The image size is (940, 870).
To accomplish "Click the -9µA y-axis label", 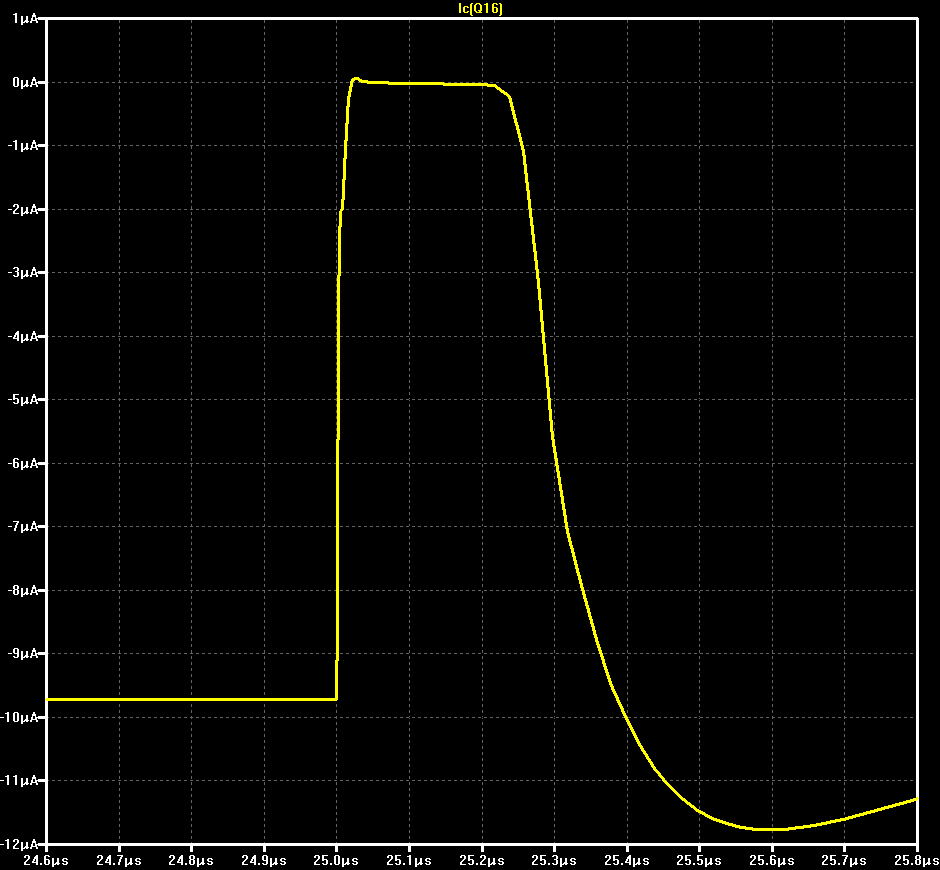I will pyautogui.click(x=23, y=654).
